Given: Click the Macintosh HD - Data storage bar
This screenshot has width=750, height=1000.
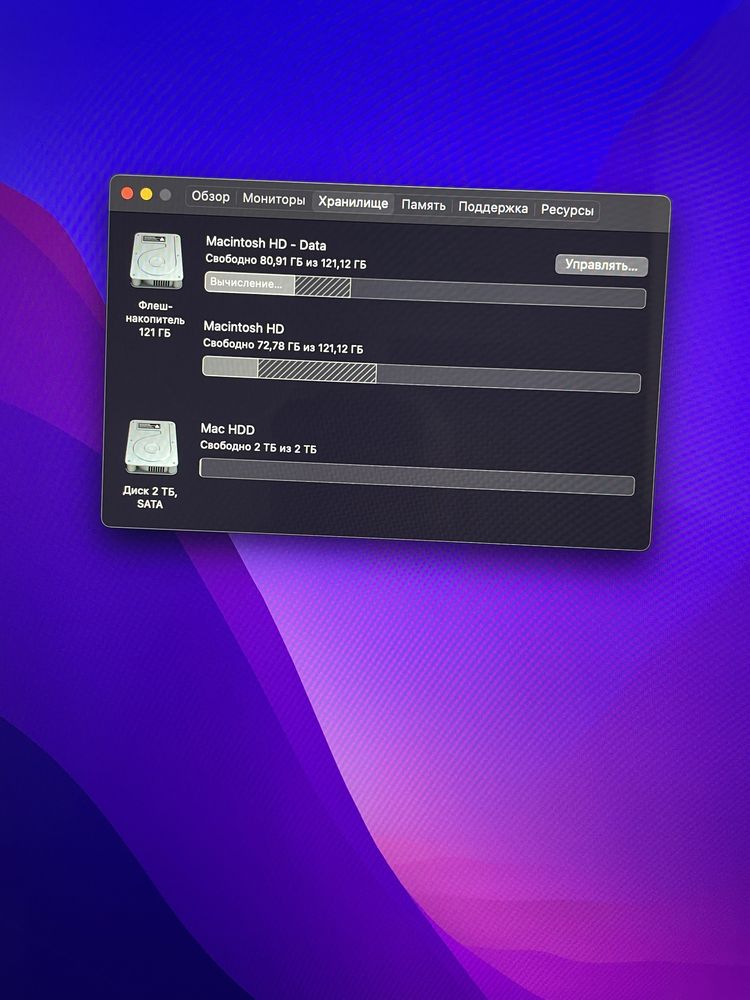Looking at the screenshot, I should point(425,290).
